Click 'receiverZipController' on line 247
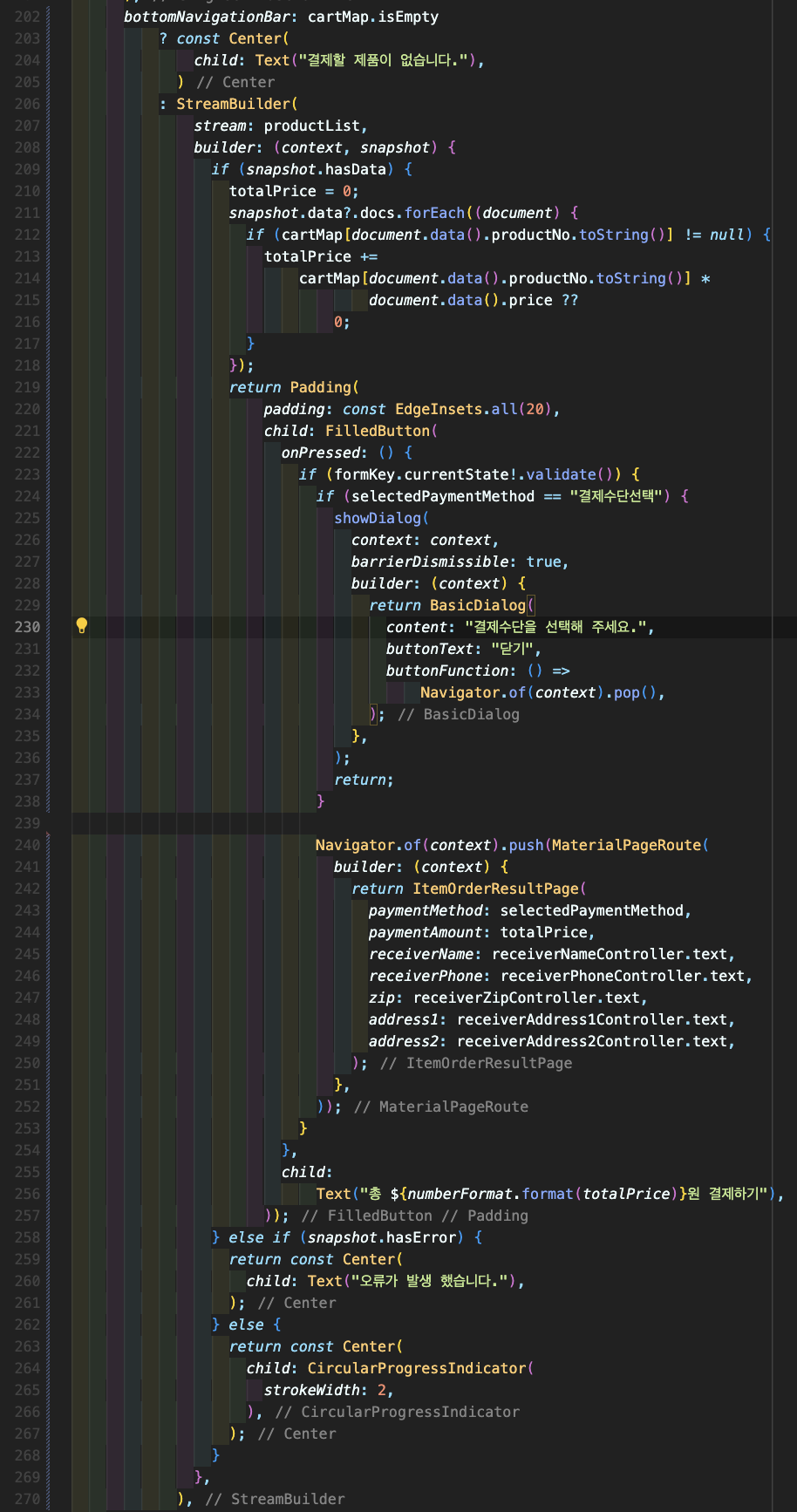The image size is (797, 1512). [504, 998]
